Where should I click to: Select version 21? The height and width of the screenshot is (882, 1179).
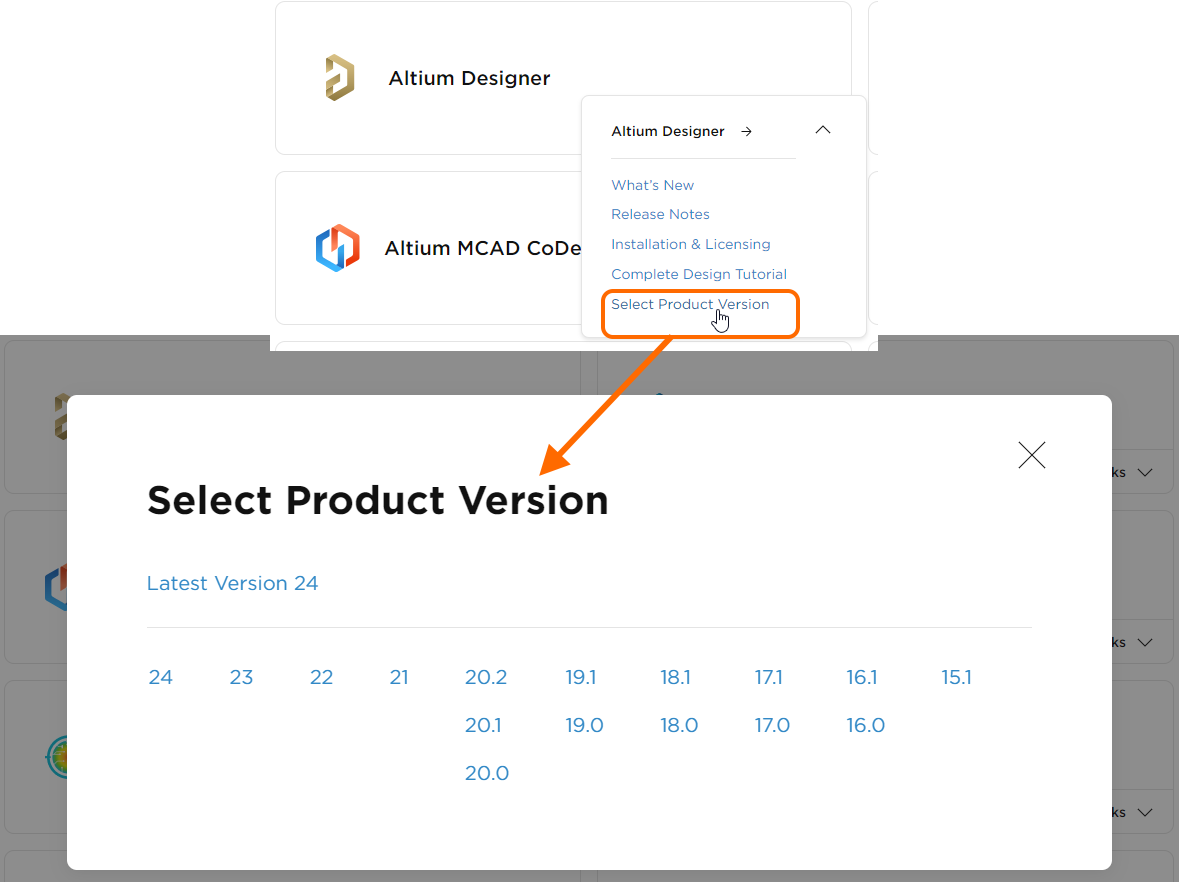tap(399, 677)
